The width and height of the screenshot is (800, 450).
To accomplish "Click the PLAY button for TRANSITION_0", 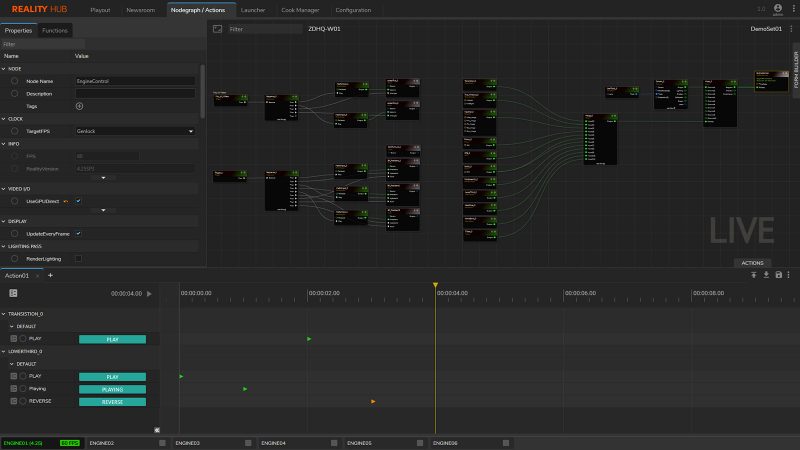I will 112,339.
